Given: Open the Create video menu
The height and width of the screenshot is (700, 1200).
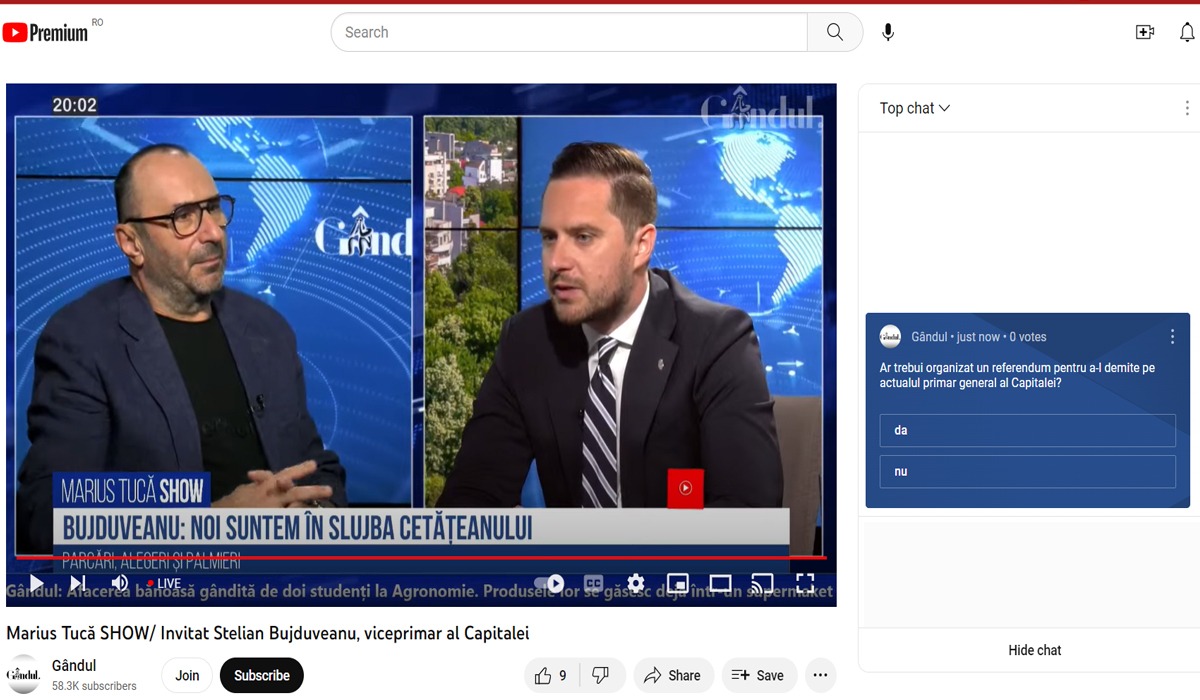Looking at the screenshot, I should pos(1145,32).
